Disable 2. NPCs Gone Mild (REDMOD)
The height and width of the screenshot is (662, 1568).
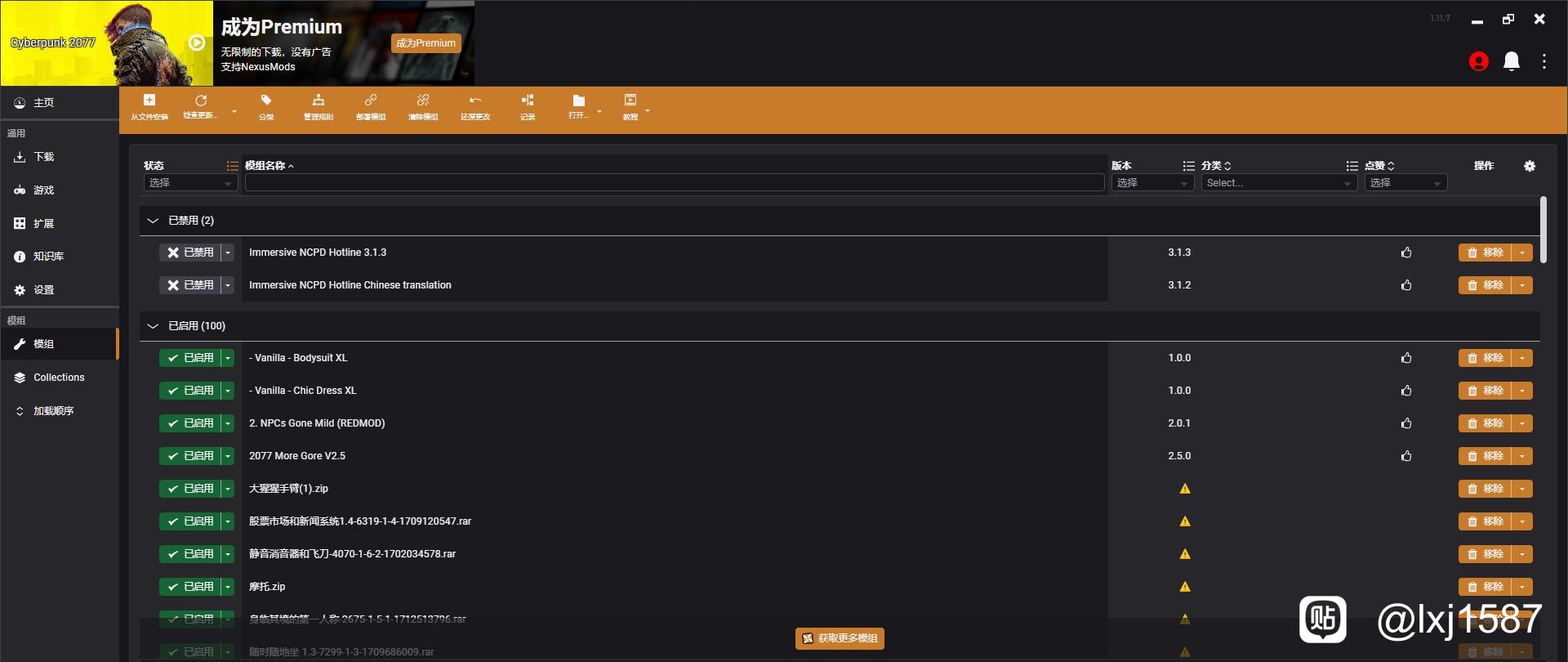190,423
